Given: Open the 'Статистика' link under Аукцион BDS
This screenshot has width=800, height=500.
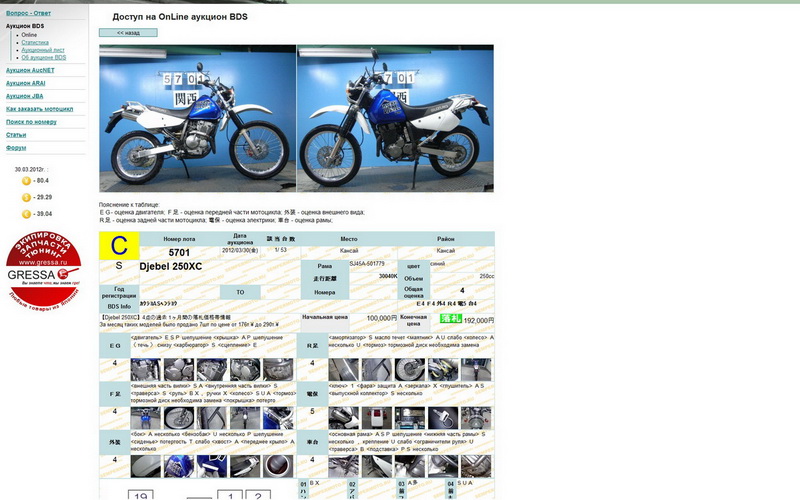Looking at the screenshot, I should tap(35, 42).
